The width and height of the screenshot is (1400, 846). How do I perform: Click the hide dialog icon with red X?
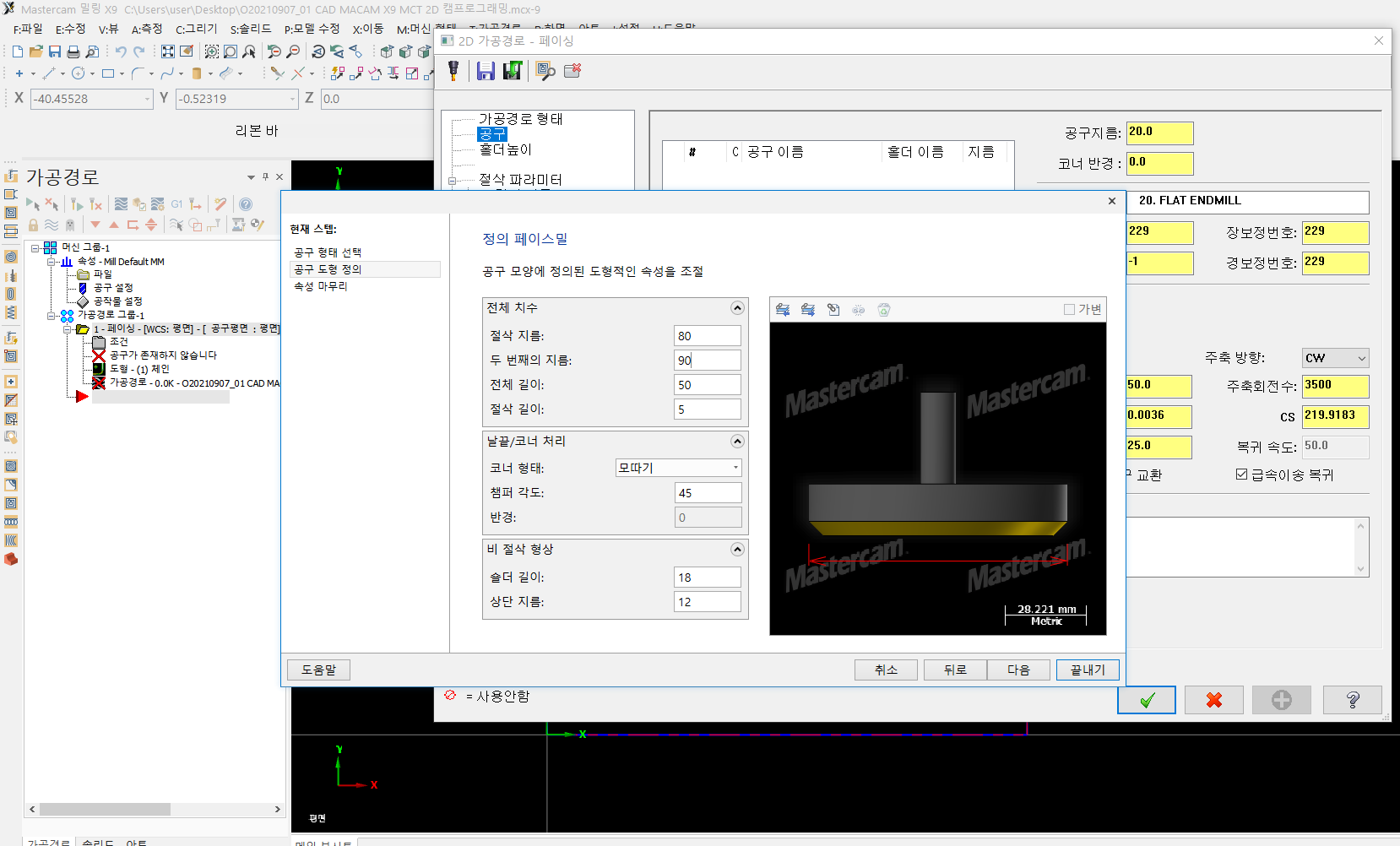point(572,71)
